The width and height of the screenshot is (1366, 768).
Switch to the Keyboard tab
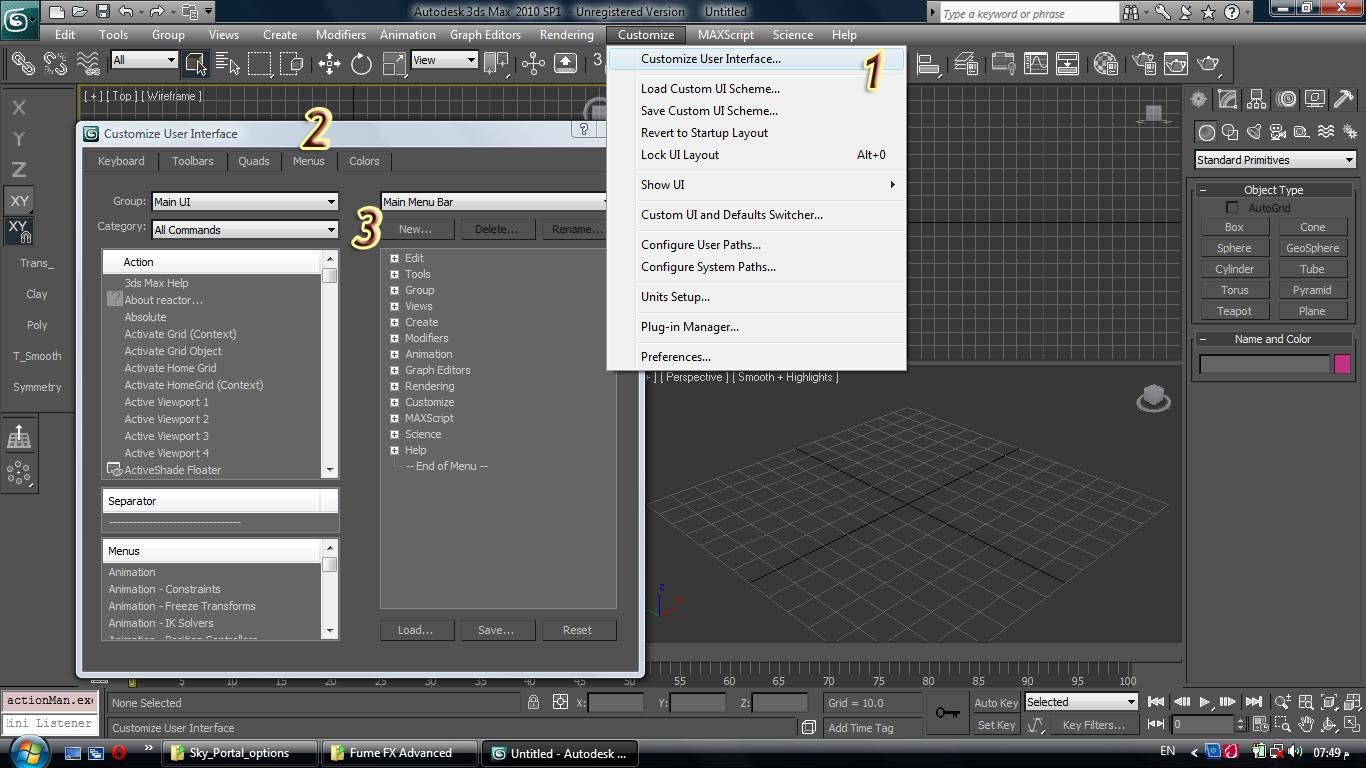pyautogui.click(x=121, y=161)
